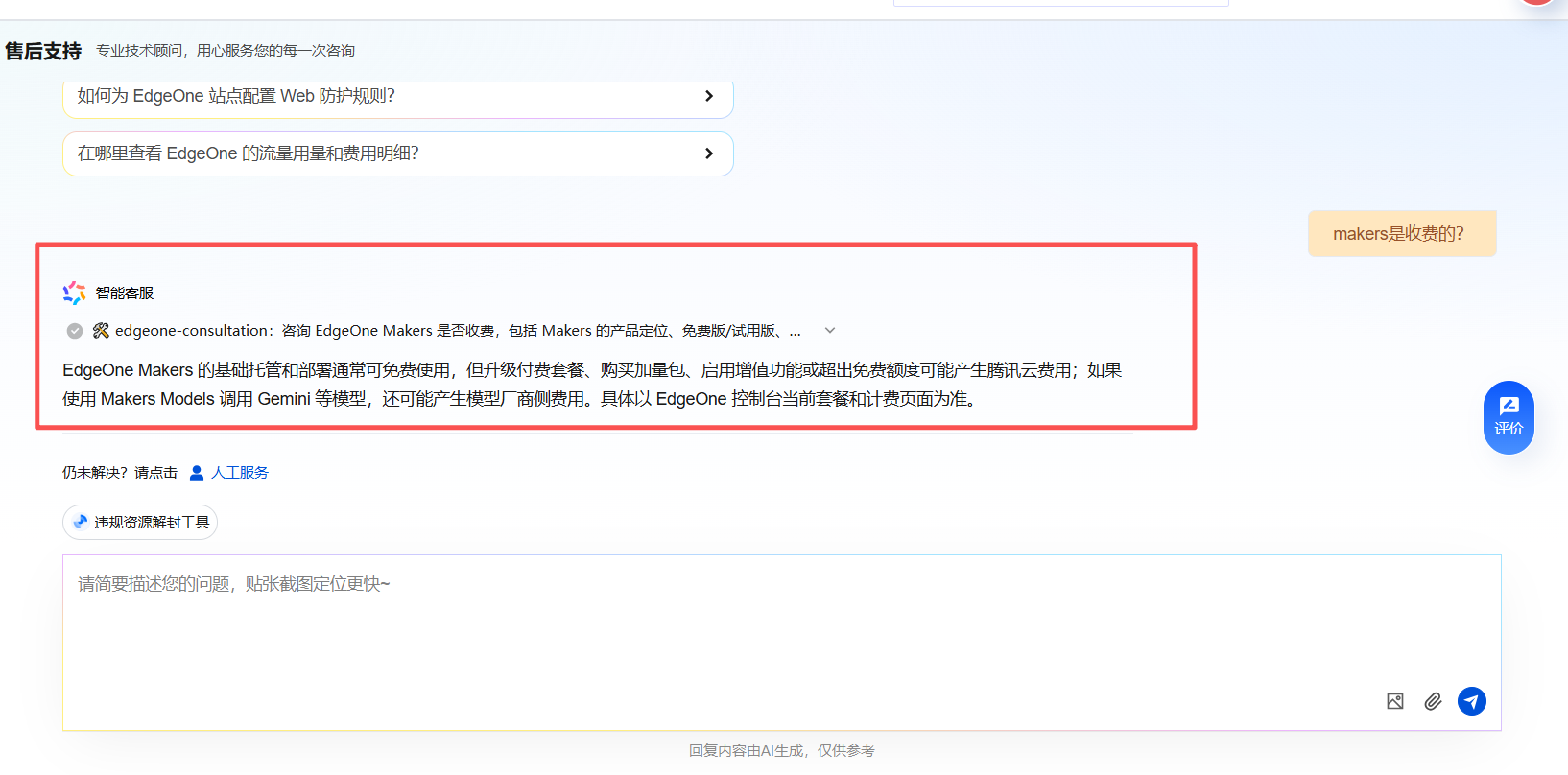Select the question about 流量用量和费用明细

tap(398, 153)
